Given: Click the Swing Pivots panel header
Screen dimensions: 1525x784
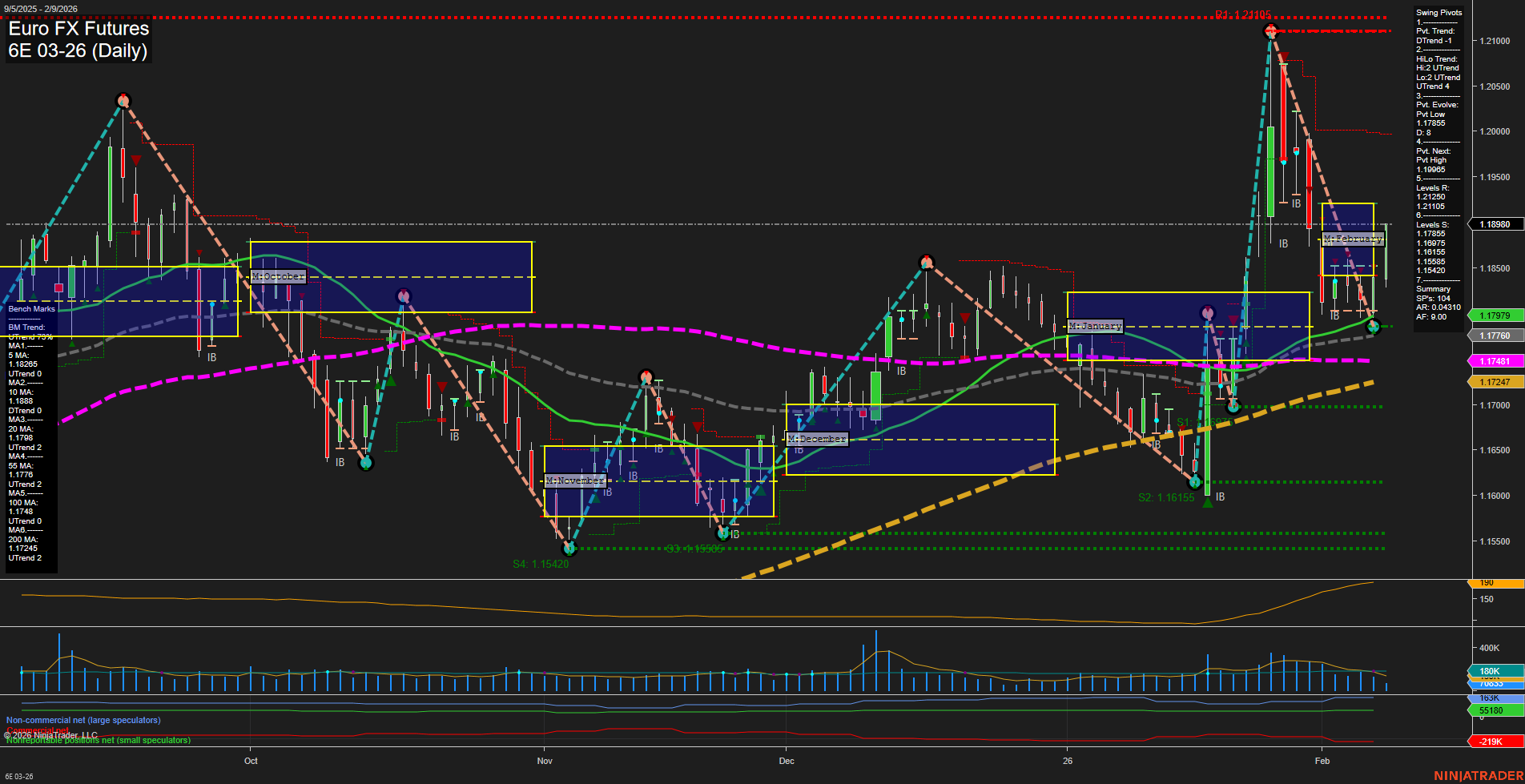Looking at the screenshot, I should point(1438,13).
